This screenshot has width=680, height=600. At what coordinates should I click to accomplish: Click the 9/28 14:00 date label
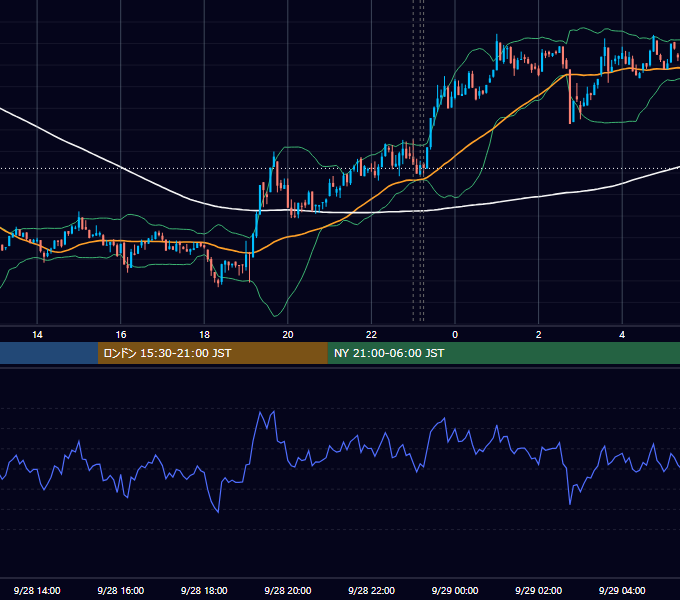point(37,590)
